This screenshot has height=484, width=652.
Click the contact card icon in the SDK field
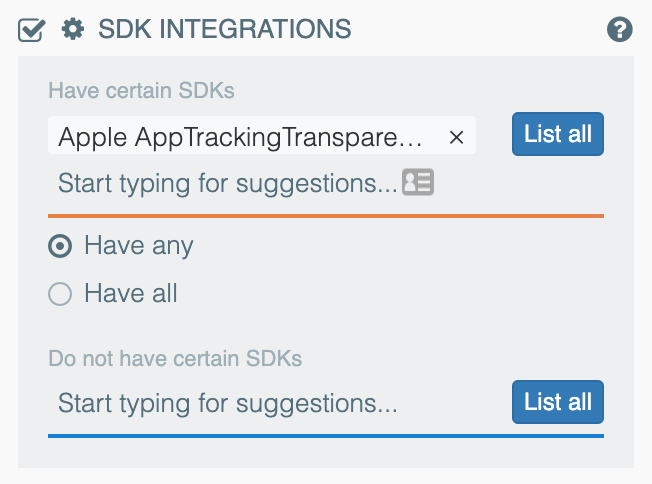[x=418, y=183]
